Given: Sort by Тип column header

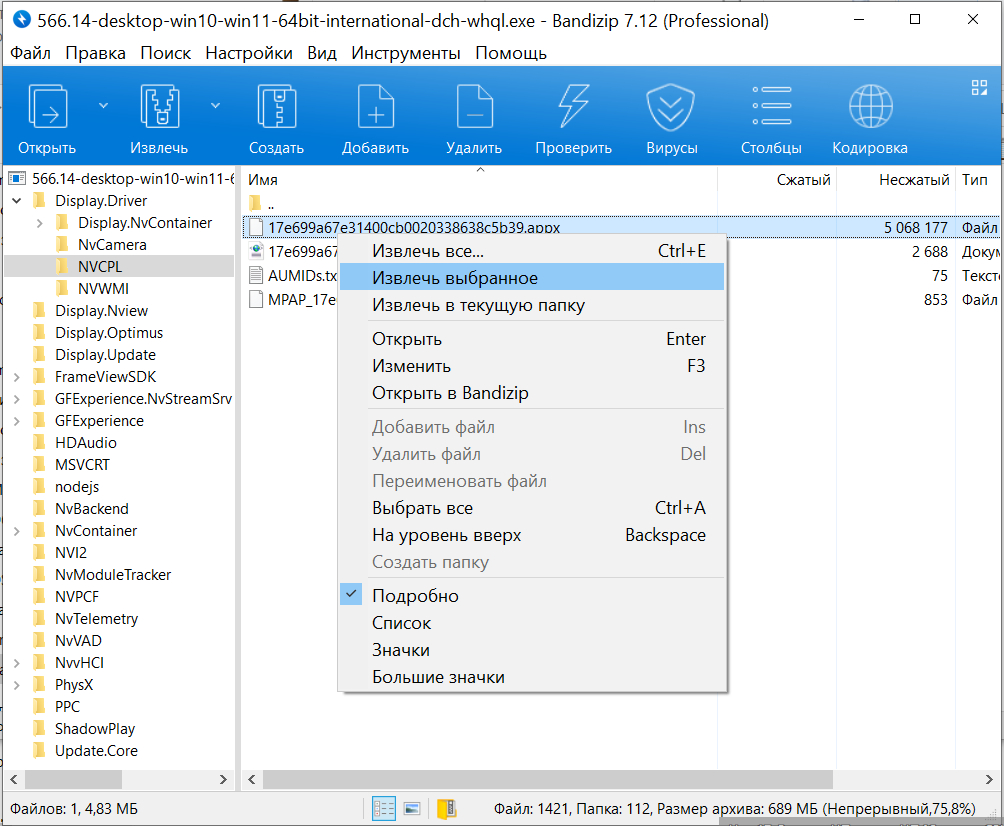Looking at the screenshot, I should (x=978, y=180).
